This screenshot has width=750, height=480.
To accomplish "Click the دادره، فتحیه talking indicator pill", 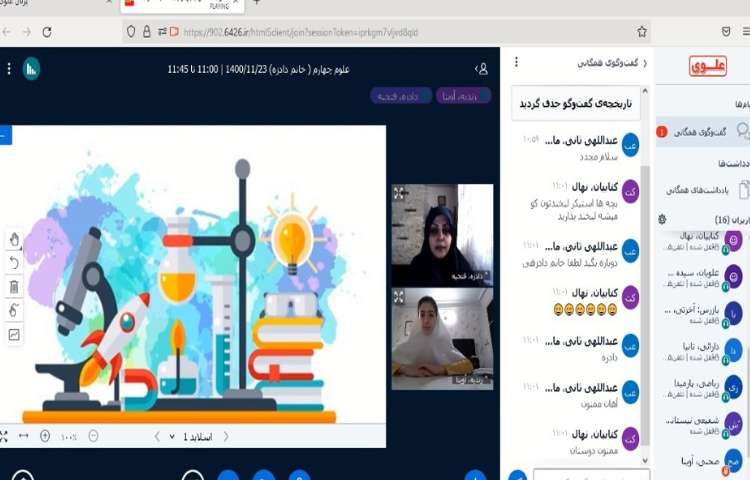I will 401,96.
